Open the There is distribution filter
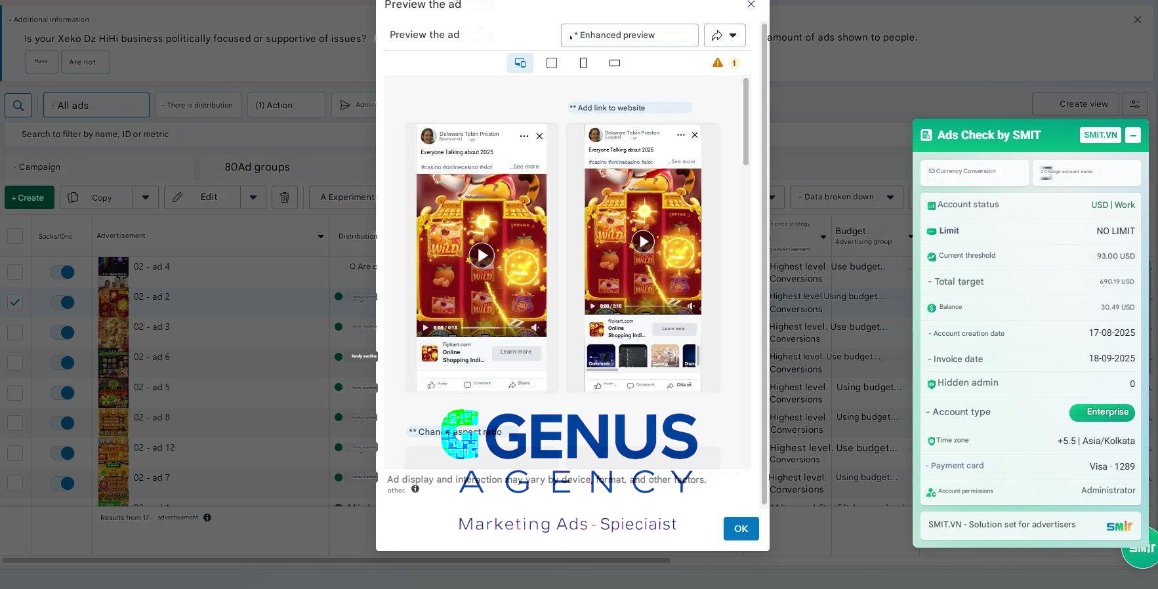1158x589 pixels. click(199, 105)
